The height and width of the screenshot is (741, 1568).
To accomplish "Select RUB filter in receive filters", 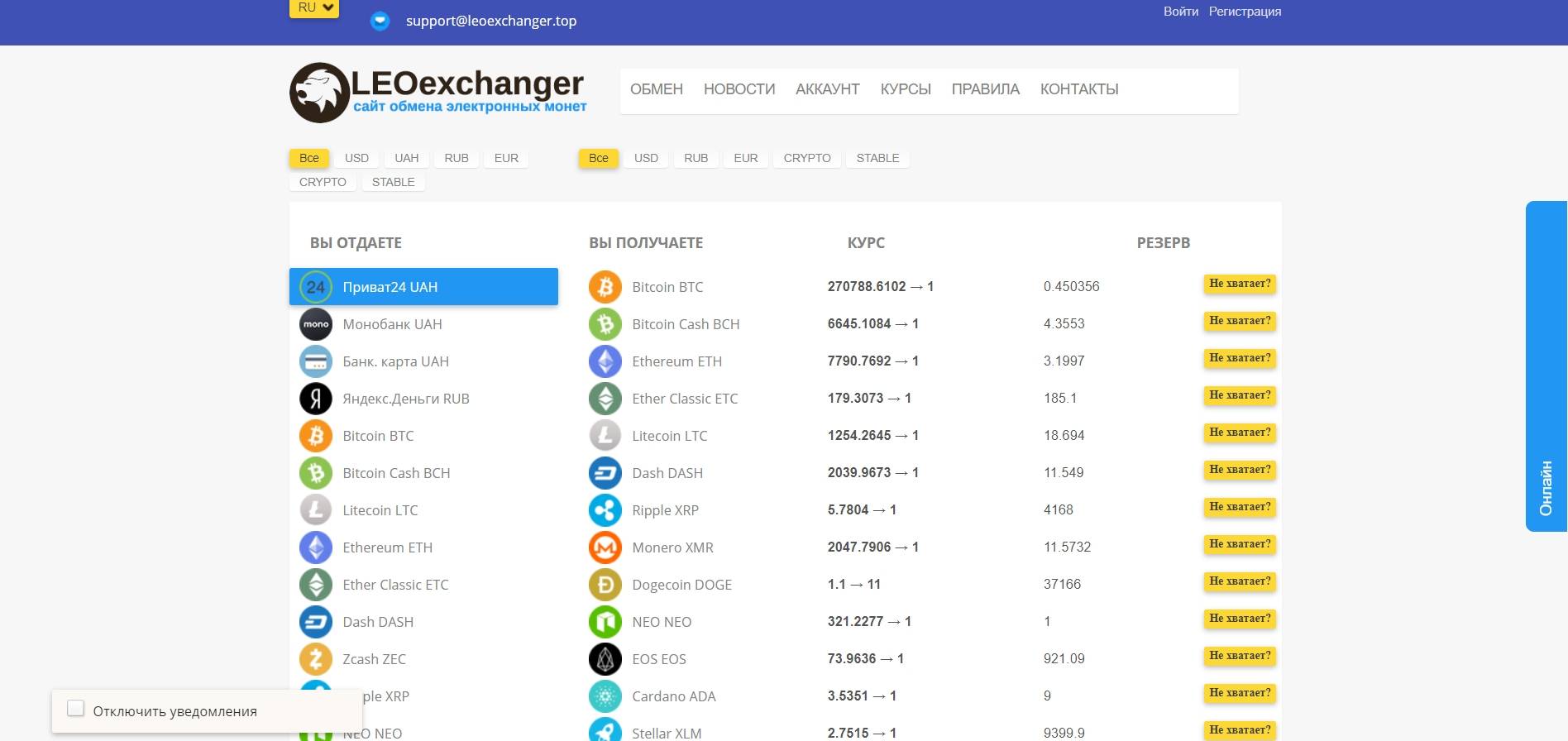I will click(x=696, y=158).
